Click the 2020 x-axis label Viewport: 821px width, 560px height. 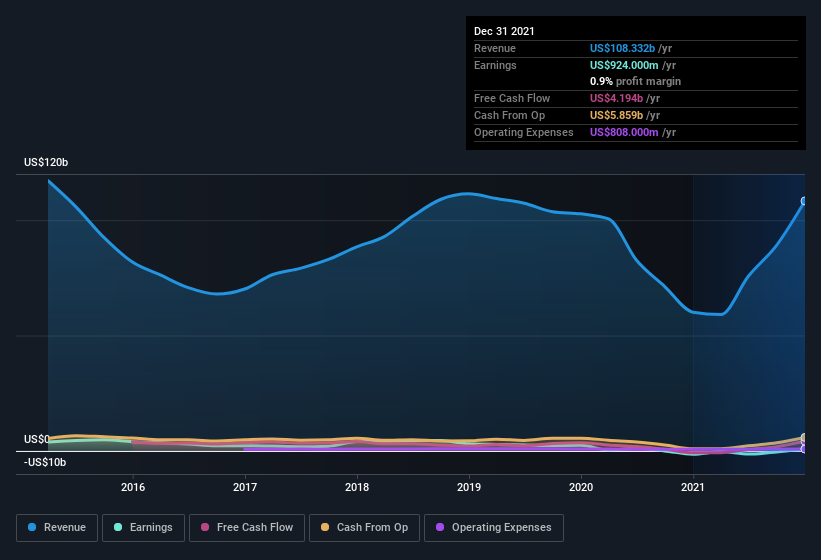click(x=581, y=487)
